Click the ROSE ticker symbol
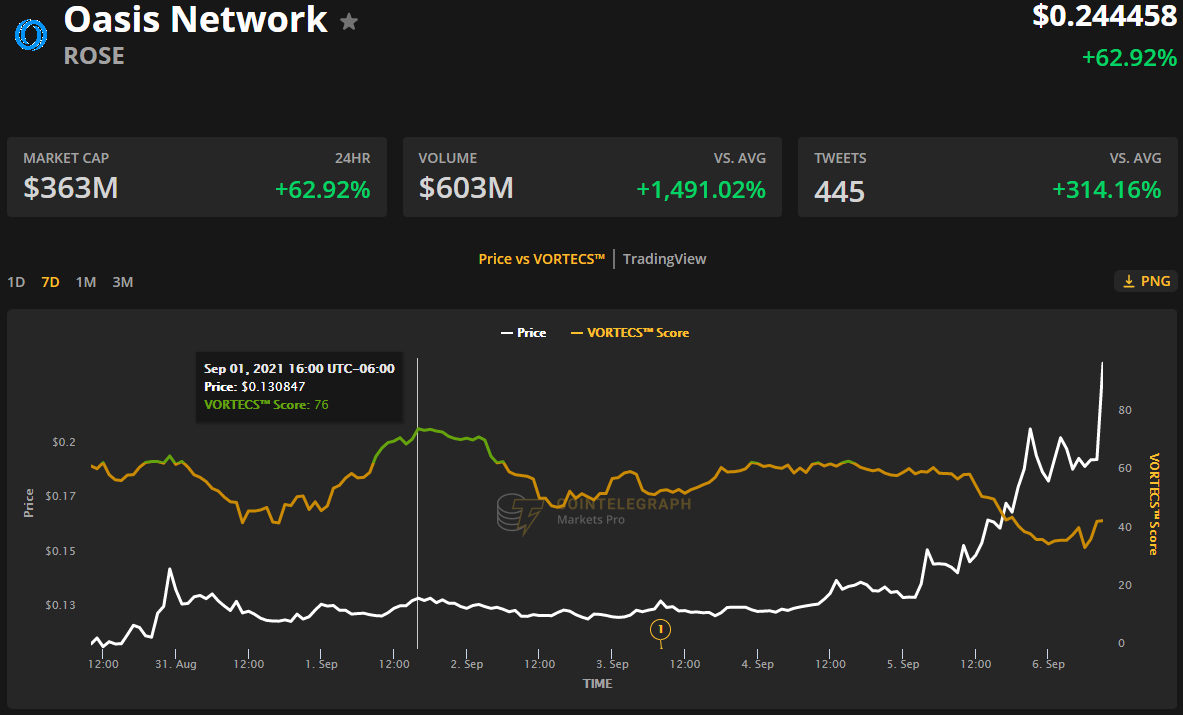The height and width of the screenshot is (715, 1183). [x=94, y=56]
